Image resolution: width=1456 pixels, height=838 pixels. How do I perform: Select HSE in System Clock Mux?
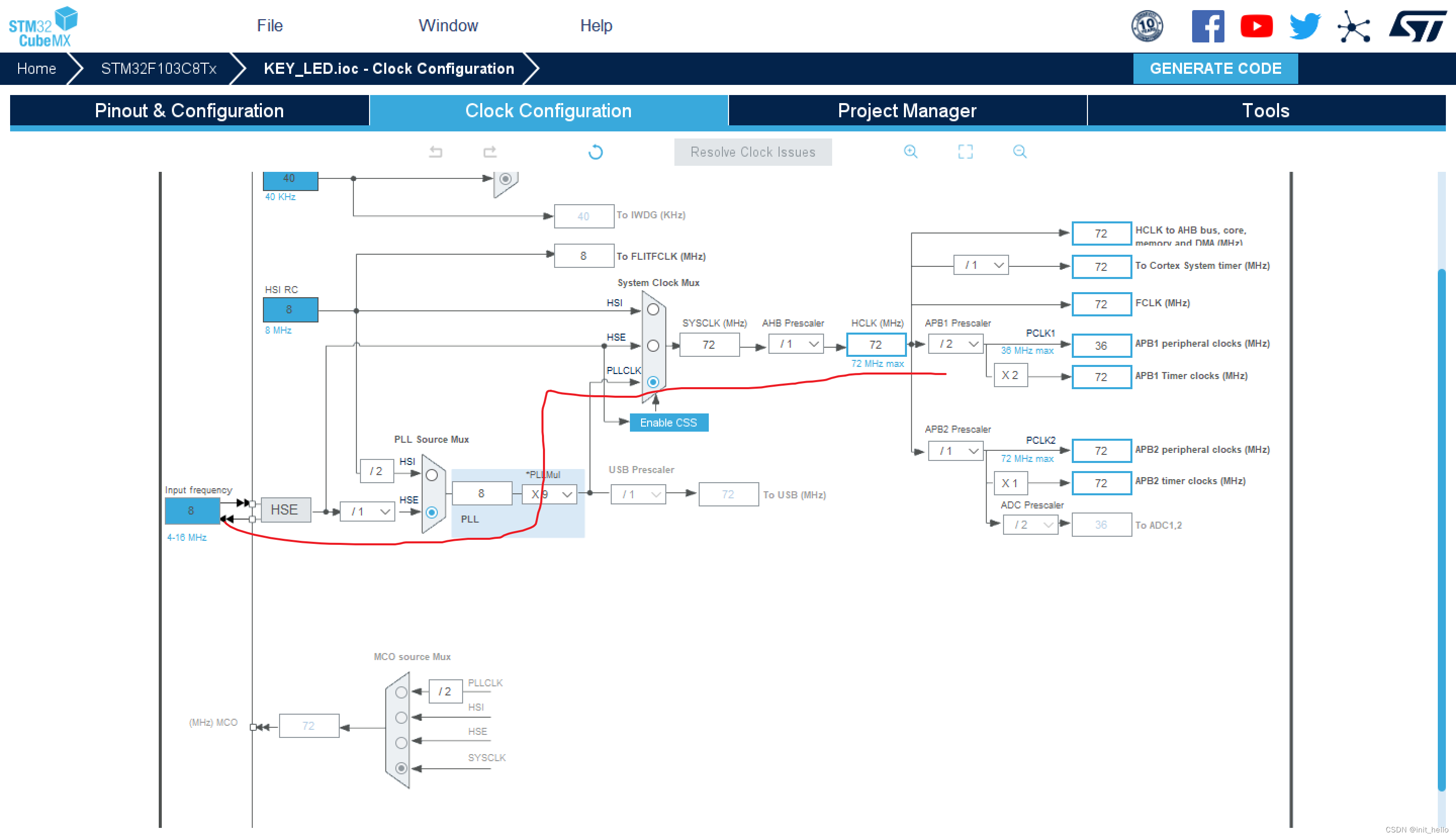point(653,346)
